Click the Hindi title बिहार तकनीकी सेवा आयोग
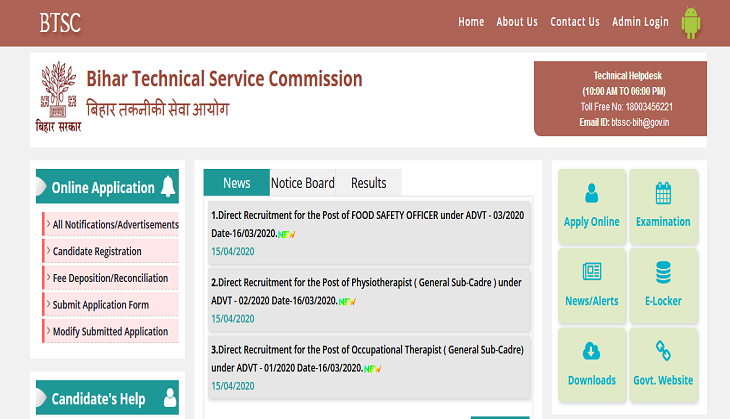Image resolution: width=730 pixels, height=419 pixels. [158, 108]
